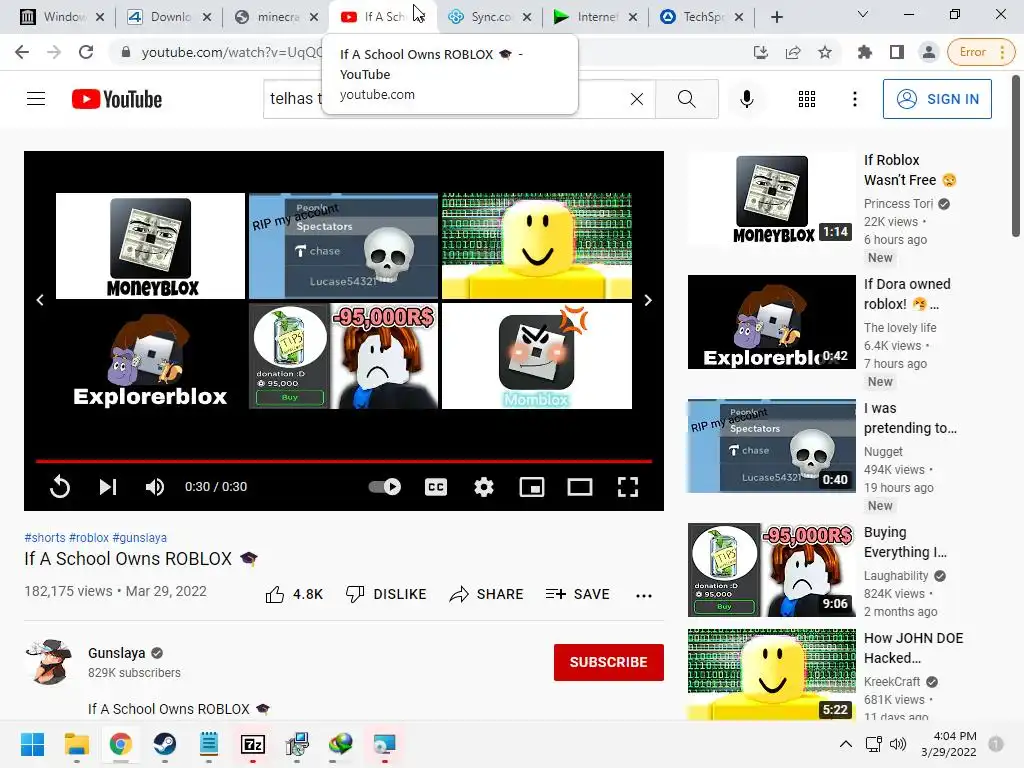The image size is (1024, 768).
Task: Go back with browser back arrow
Action: point(22,52)
